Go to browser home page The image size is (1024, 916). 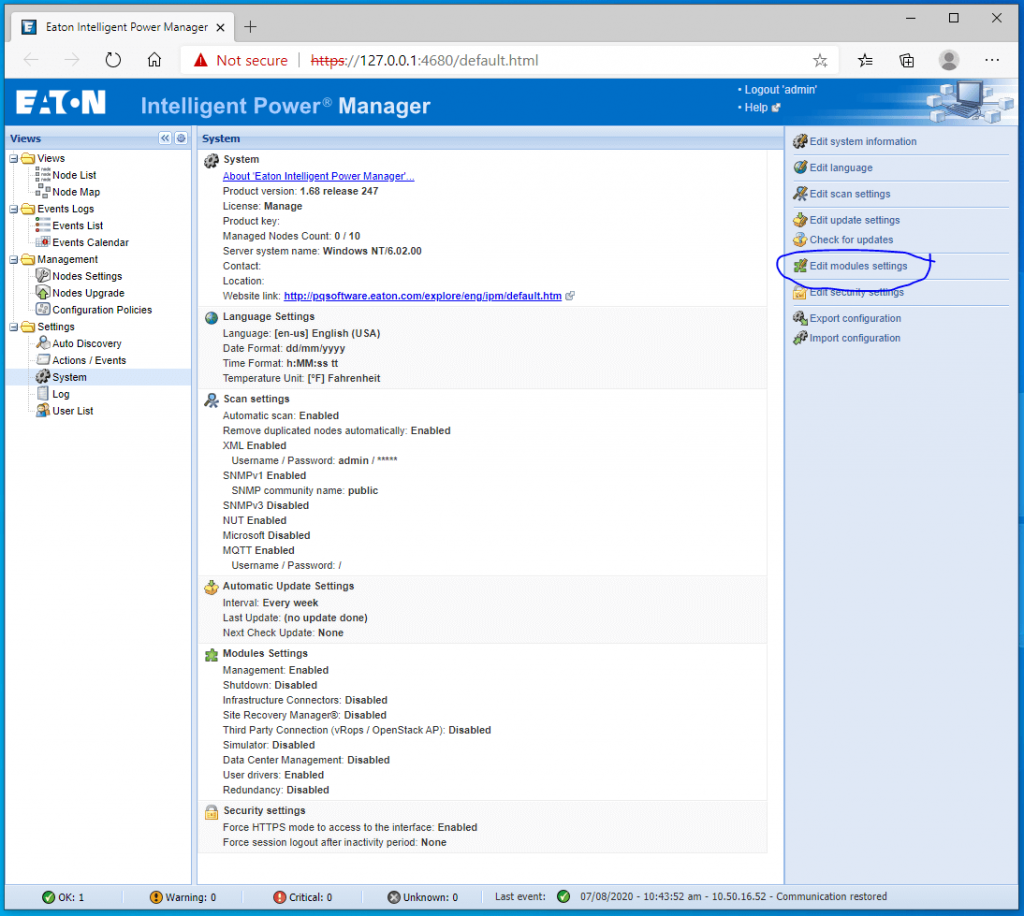[x=154, y=60]
